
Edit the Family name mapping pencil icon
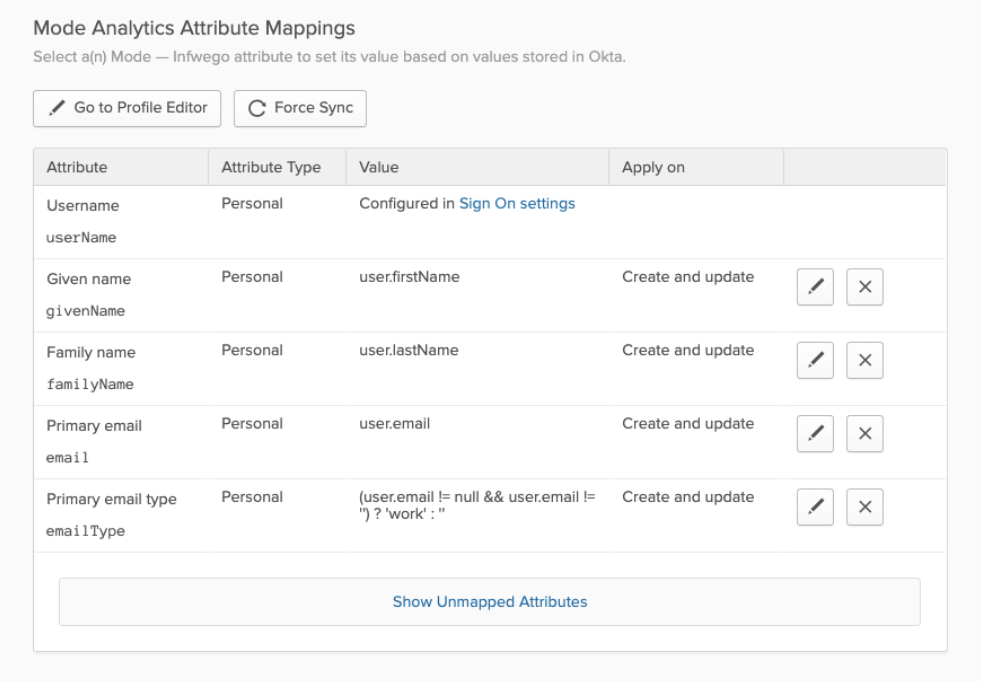coord(815,360)
